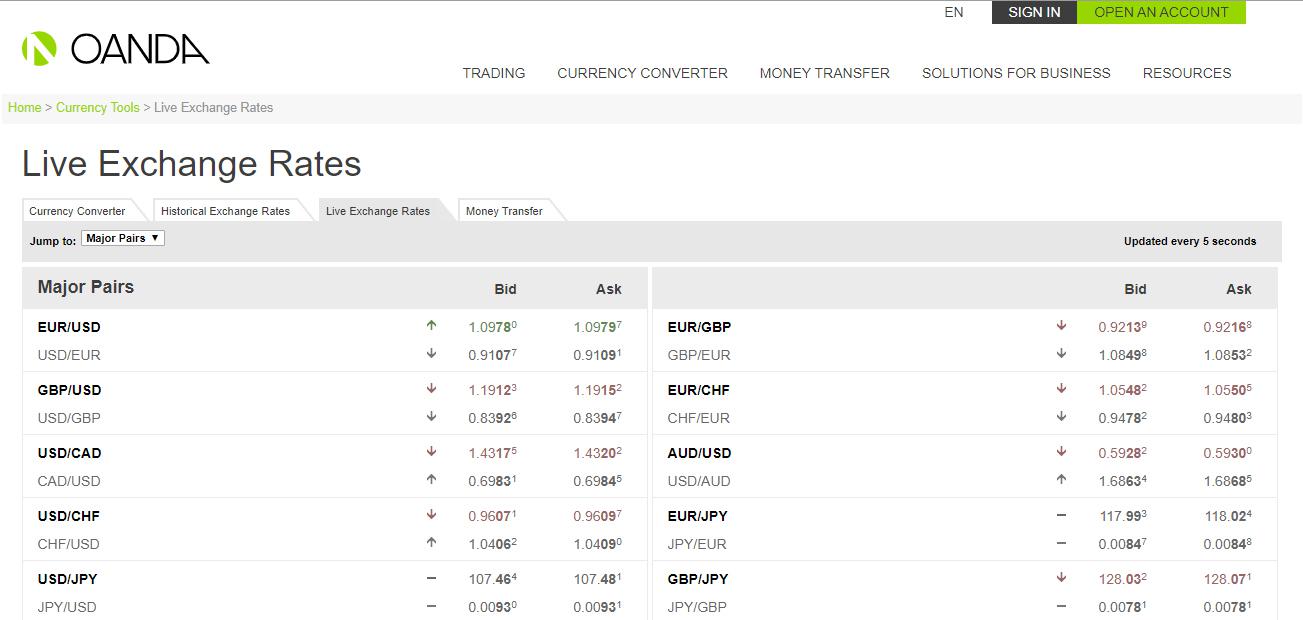The image size is (1303, 620).
Task: Click the down arrow beside EUR/GBP
Action: tap(1061, 325)
